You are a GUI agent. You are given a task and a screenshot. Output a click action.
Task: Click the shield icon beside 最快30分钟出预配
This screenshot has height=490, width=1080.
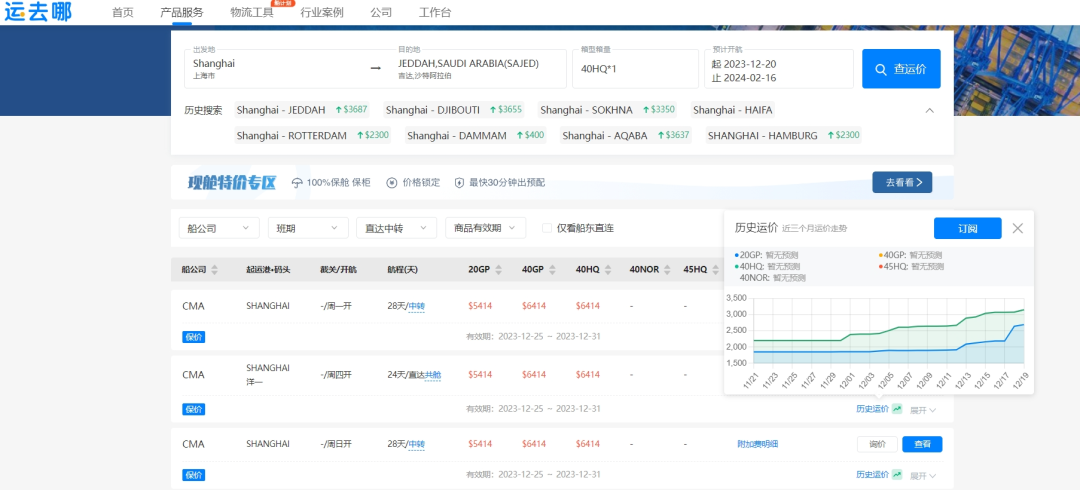pyautogui.click(x=459, y=183)
